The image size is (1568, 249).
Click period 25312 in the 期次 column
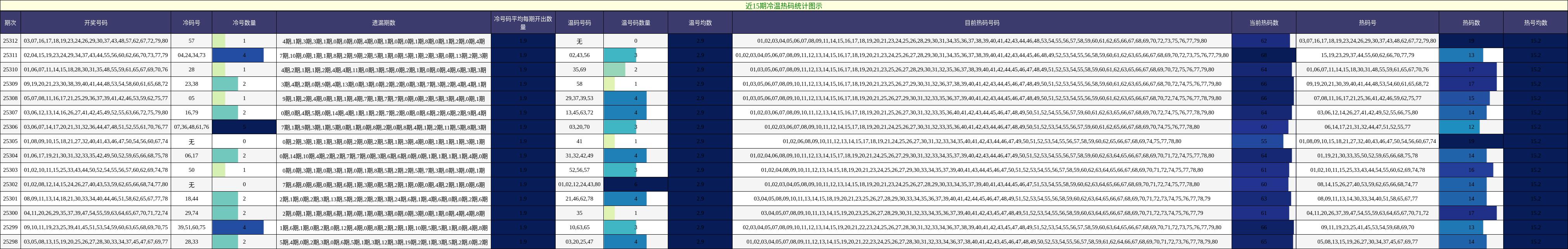[x=10, y=41]
